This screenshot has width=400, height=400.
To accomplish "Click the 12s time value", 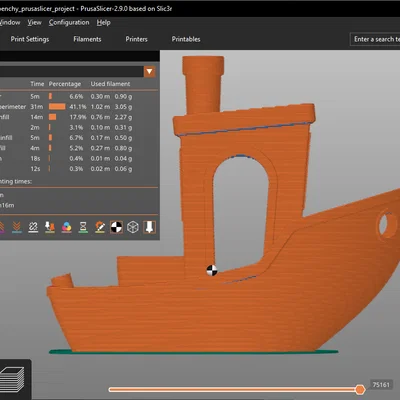I will click(35, 169).
